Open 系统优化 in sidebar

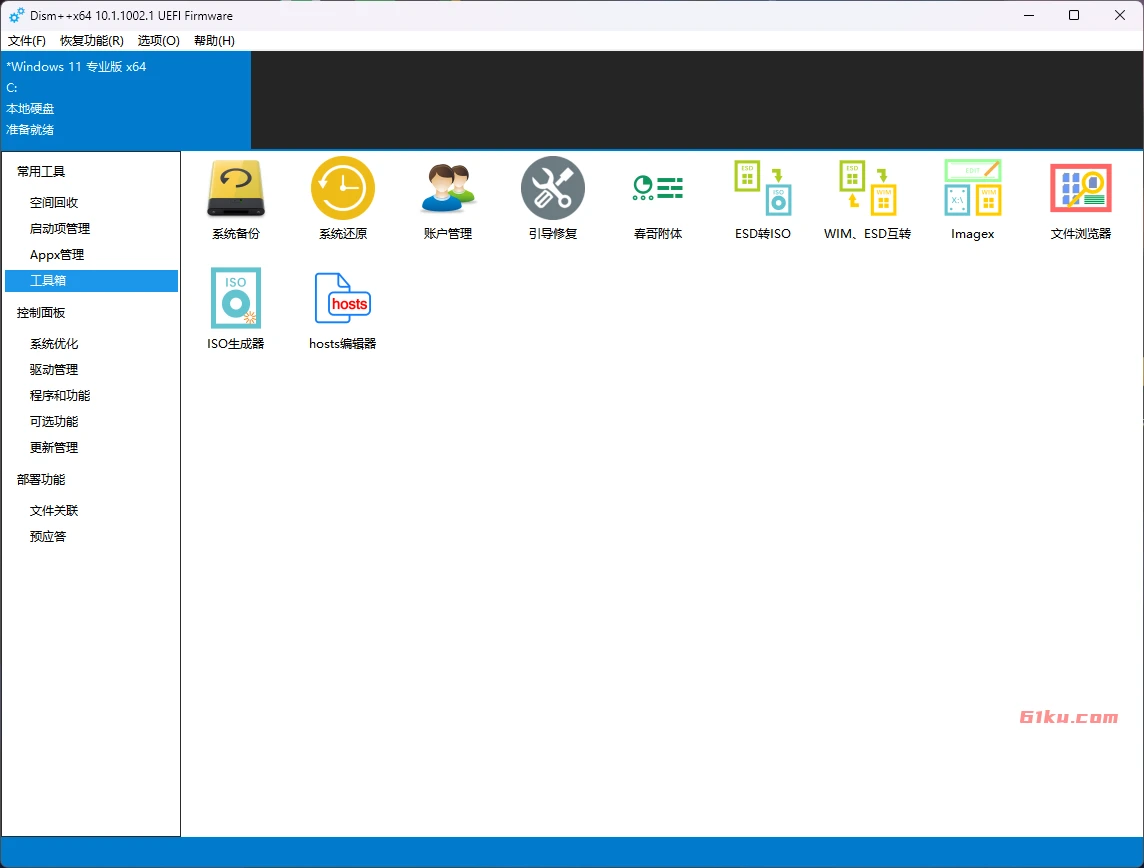tap(54, 344)
